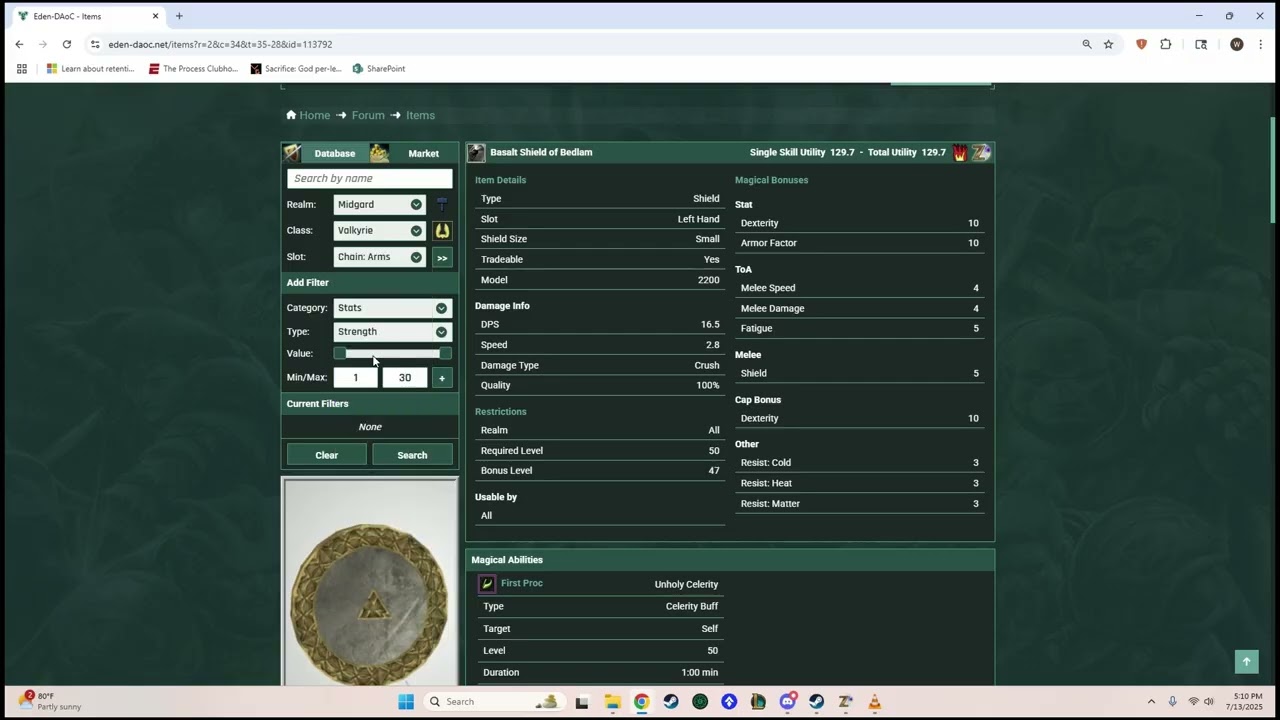Open the Items breadcrumb link

[x=420, y=115]
